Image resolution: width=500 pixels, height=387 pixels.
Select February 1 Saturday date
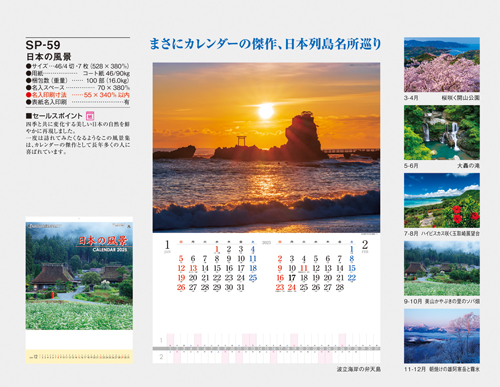point(352,249)
